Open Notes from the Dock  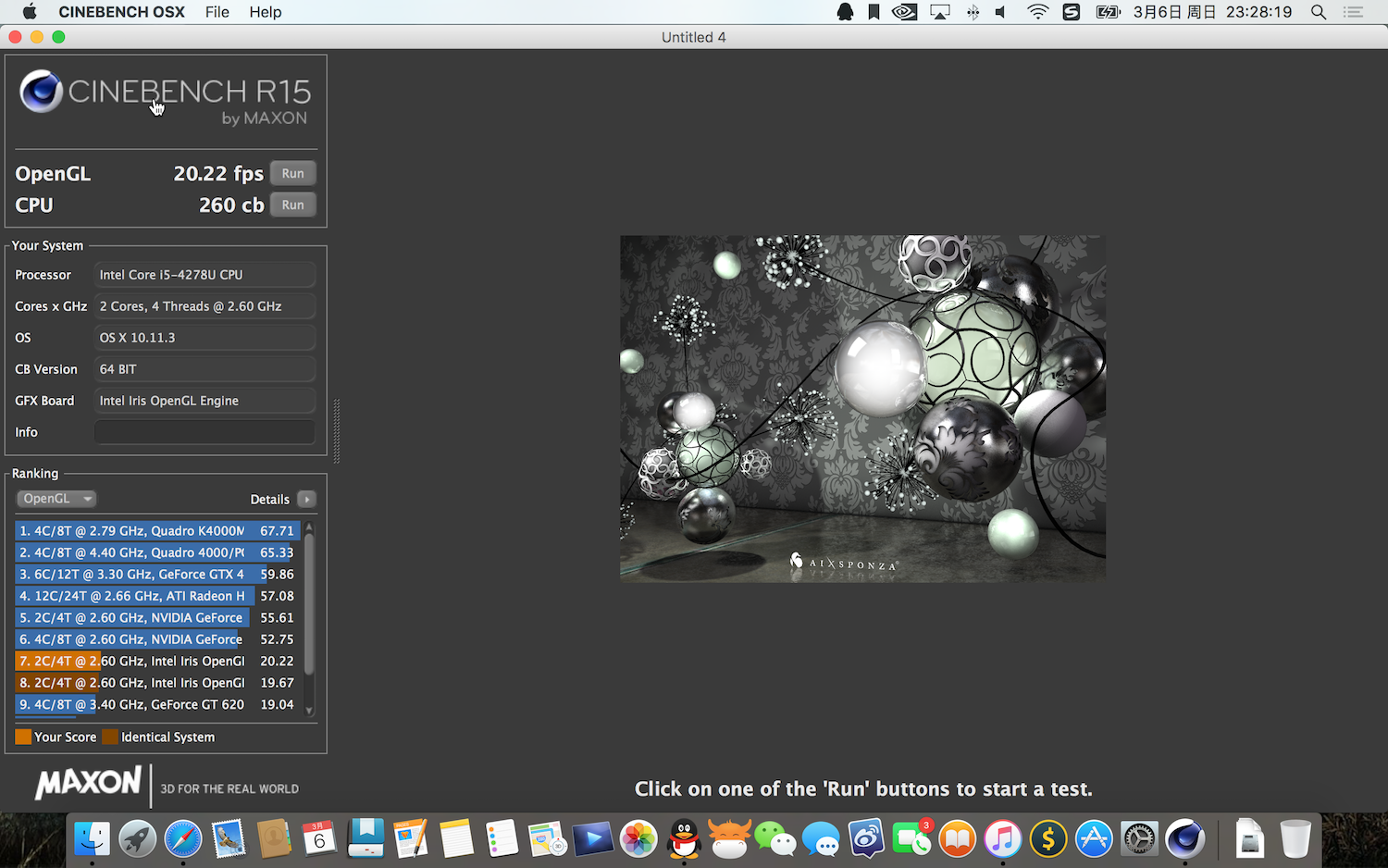[x=456, y=839]
